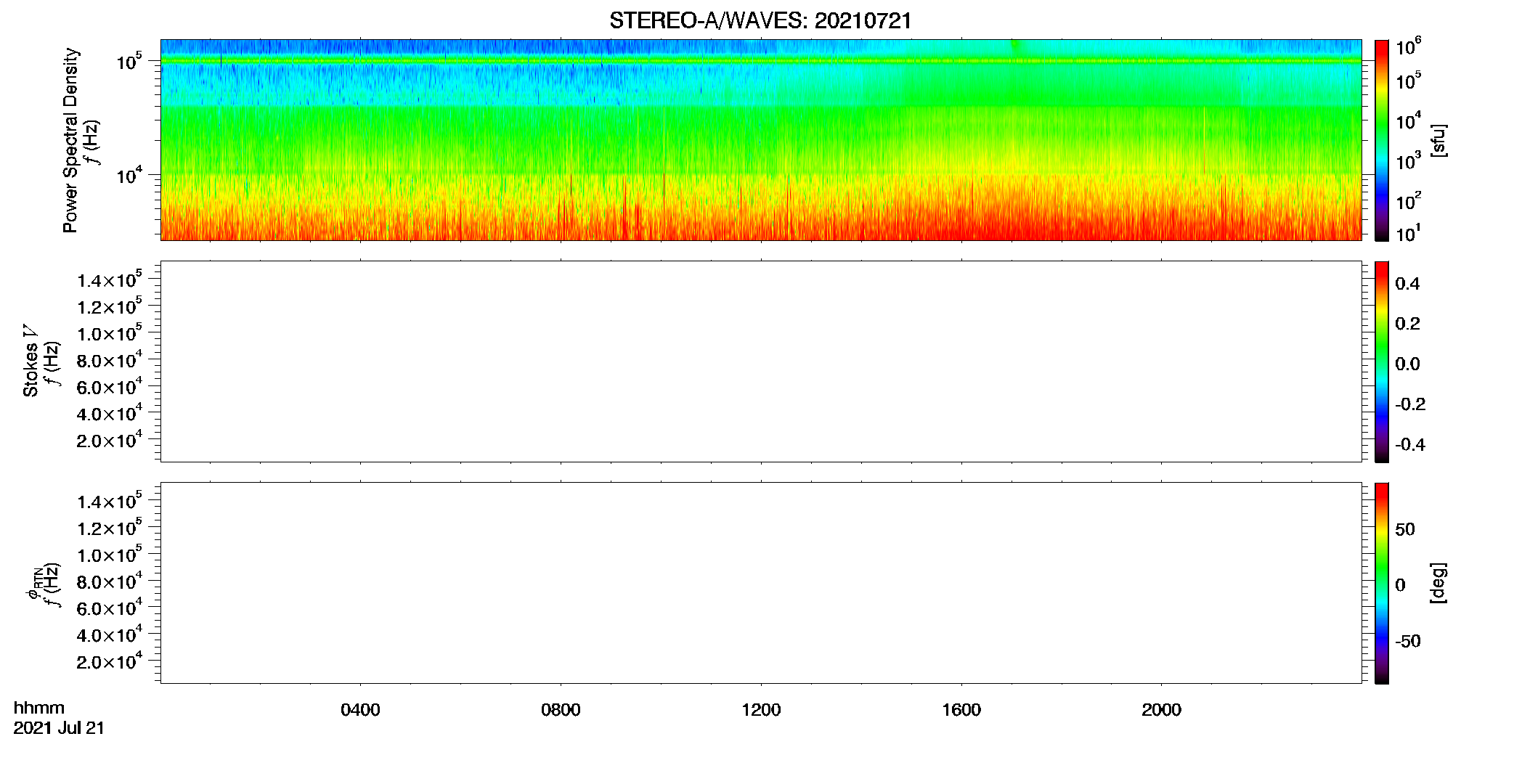Viewport: 1522px width, 784px height.
Task: Select the 0400 time tick label
Action: (360, 710)
